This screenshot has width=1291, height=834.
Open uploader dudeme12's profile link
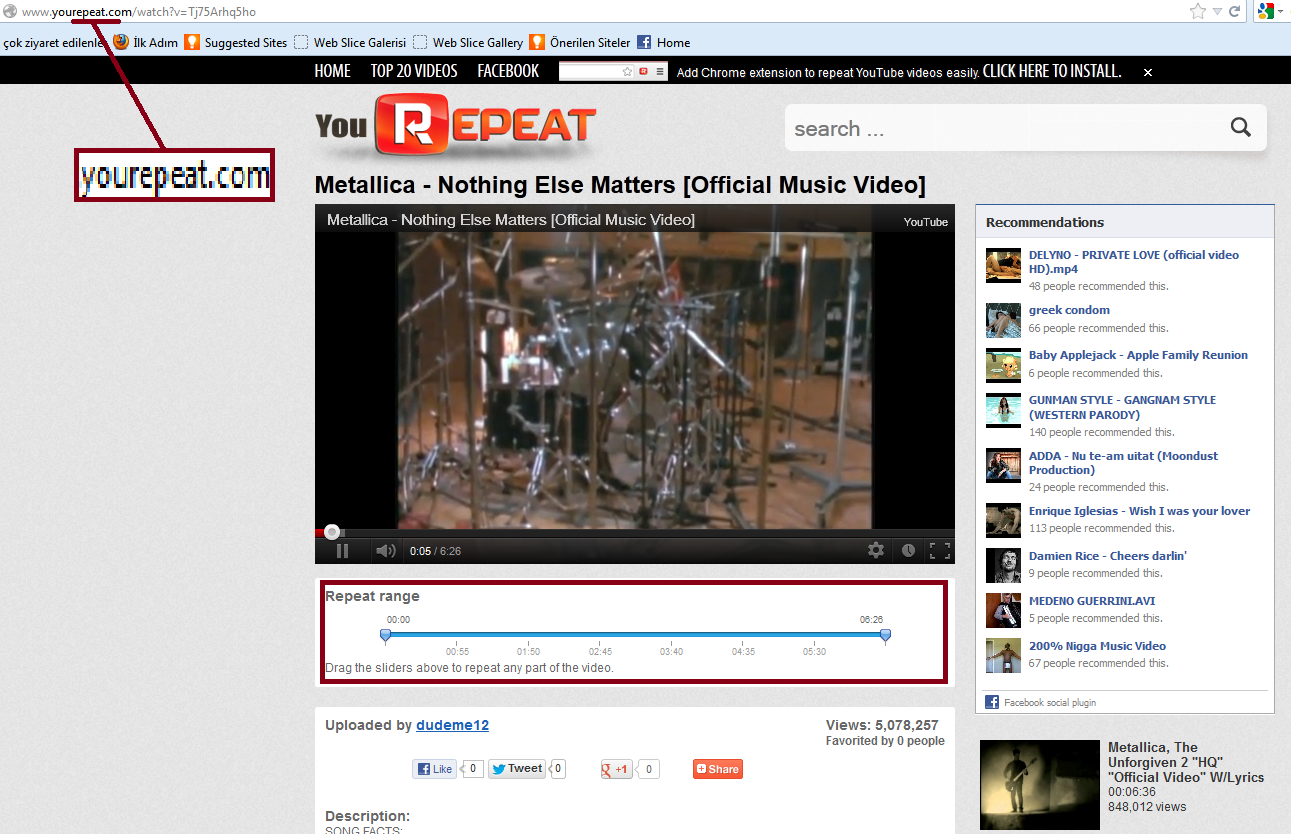coord(452,725)
